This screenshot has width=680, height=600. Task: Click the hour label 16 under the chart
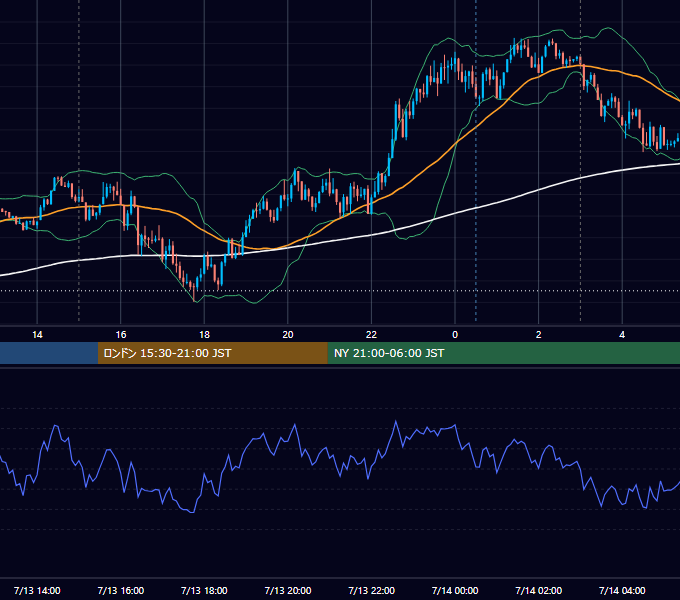click(x=121, y=335)
